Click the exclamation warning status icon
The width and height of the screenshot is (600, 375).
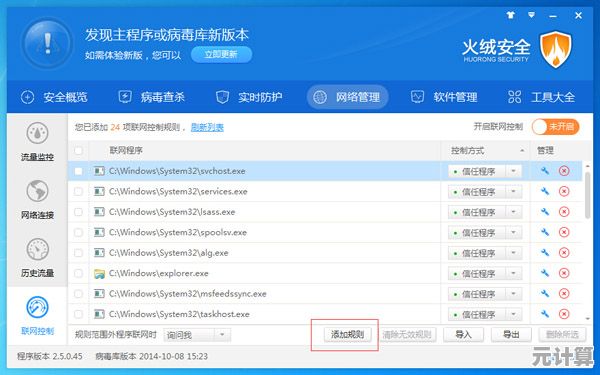coord(47,43)
